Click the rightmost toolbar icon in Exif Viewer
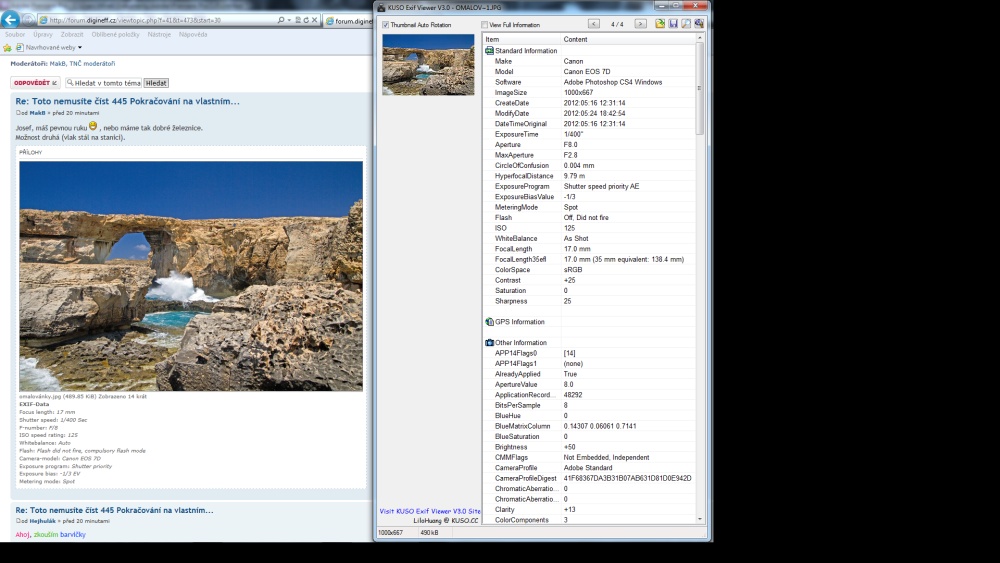1000x563 pixels. (x=699, y=24)
